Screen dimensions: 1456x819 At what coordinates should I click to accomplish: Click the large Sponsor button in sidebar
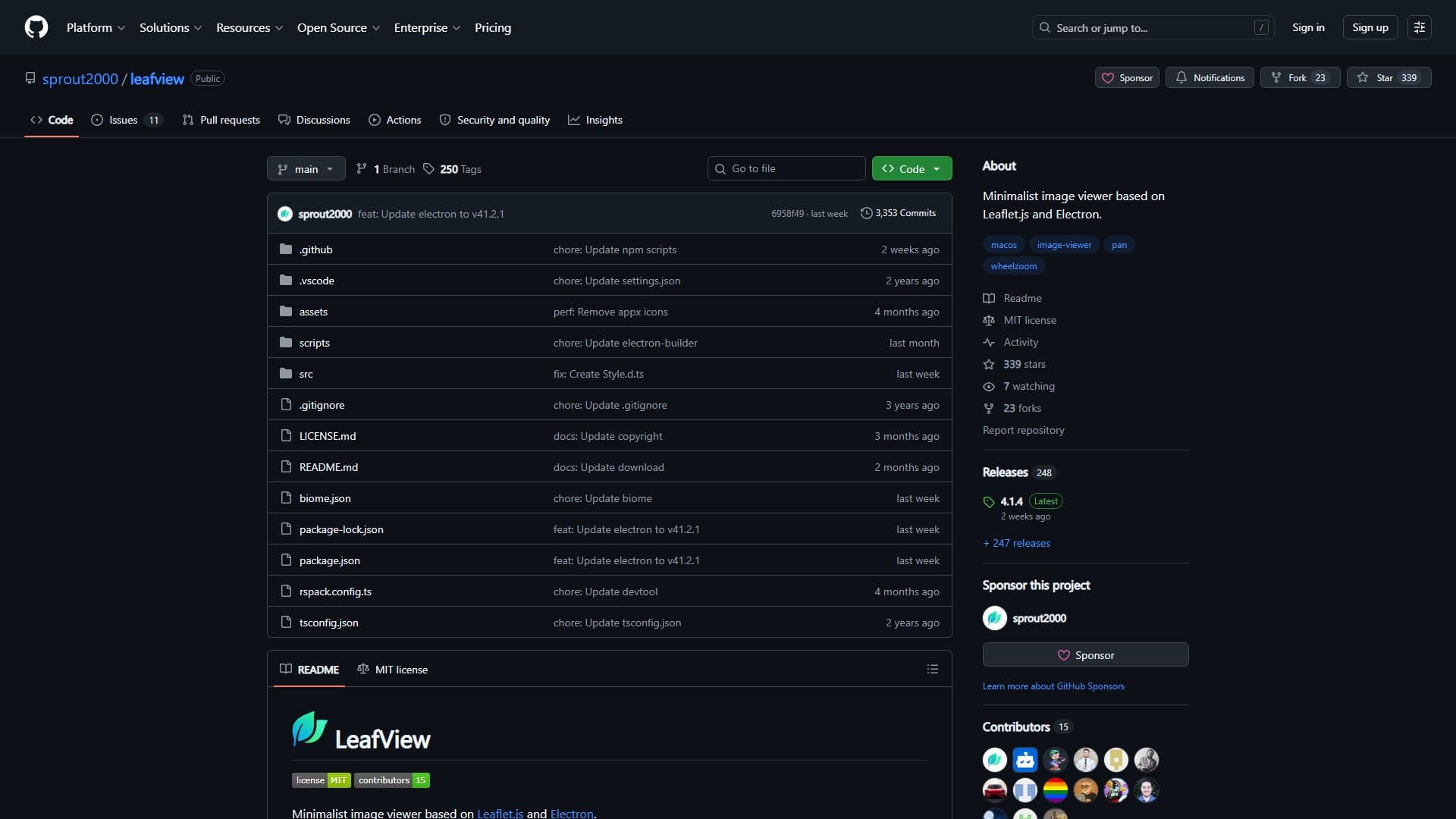tap(1085, 654)
